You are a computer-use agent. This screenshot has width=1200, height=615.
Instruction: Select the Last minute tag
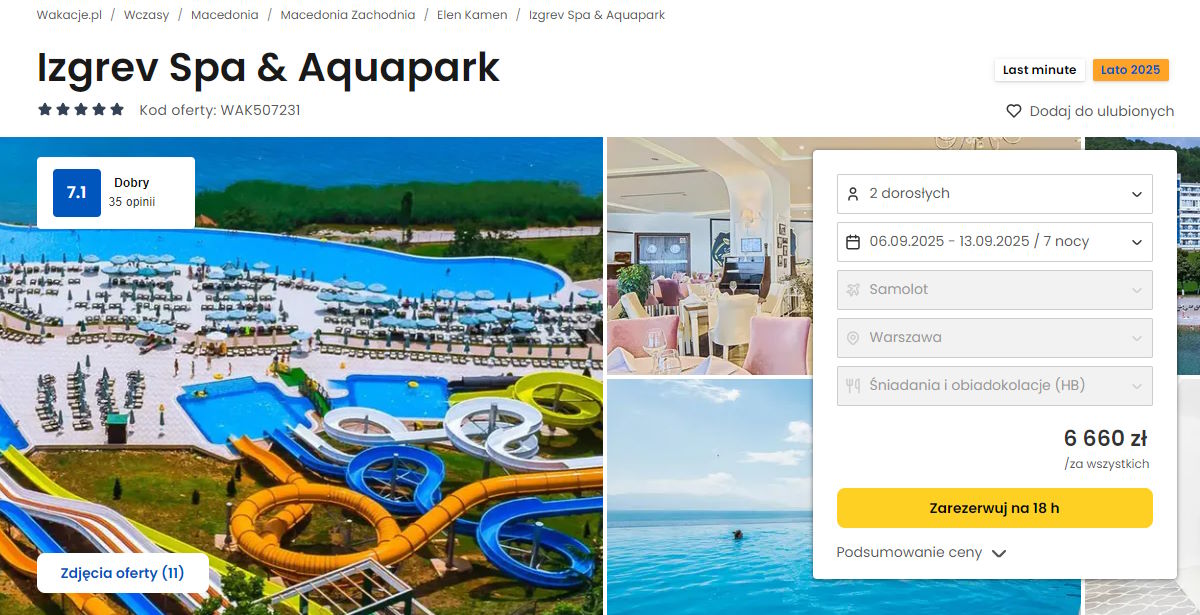(x=1040, y=70)
